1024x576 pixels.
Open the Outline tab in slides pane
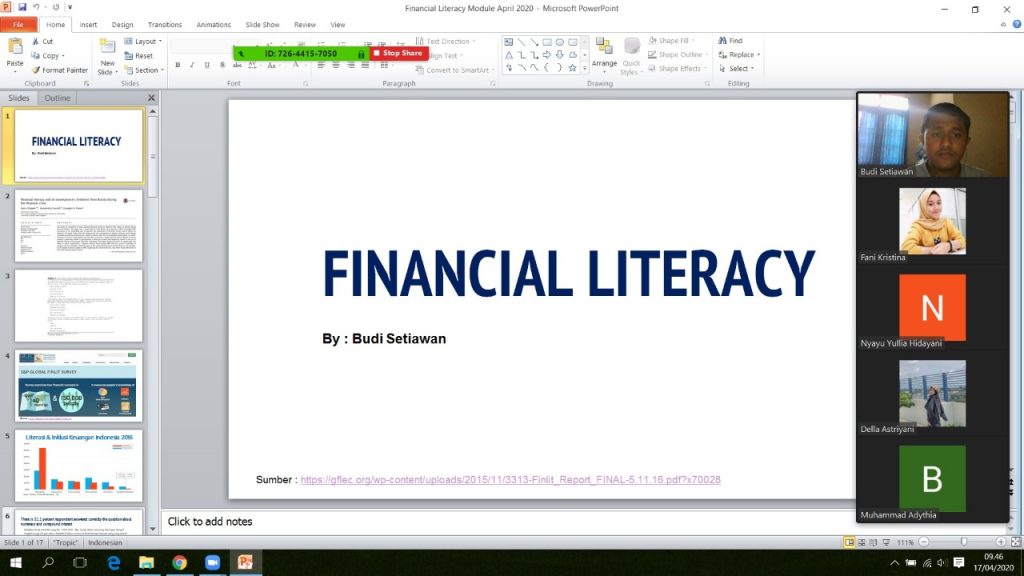[x=57, y=98]
